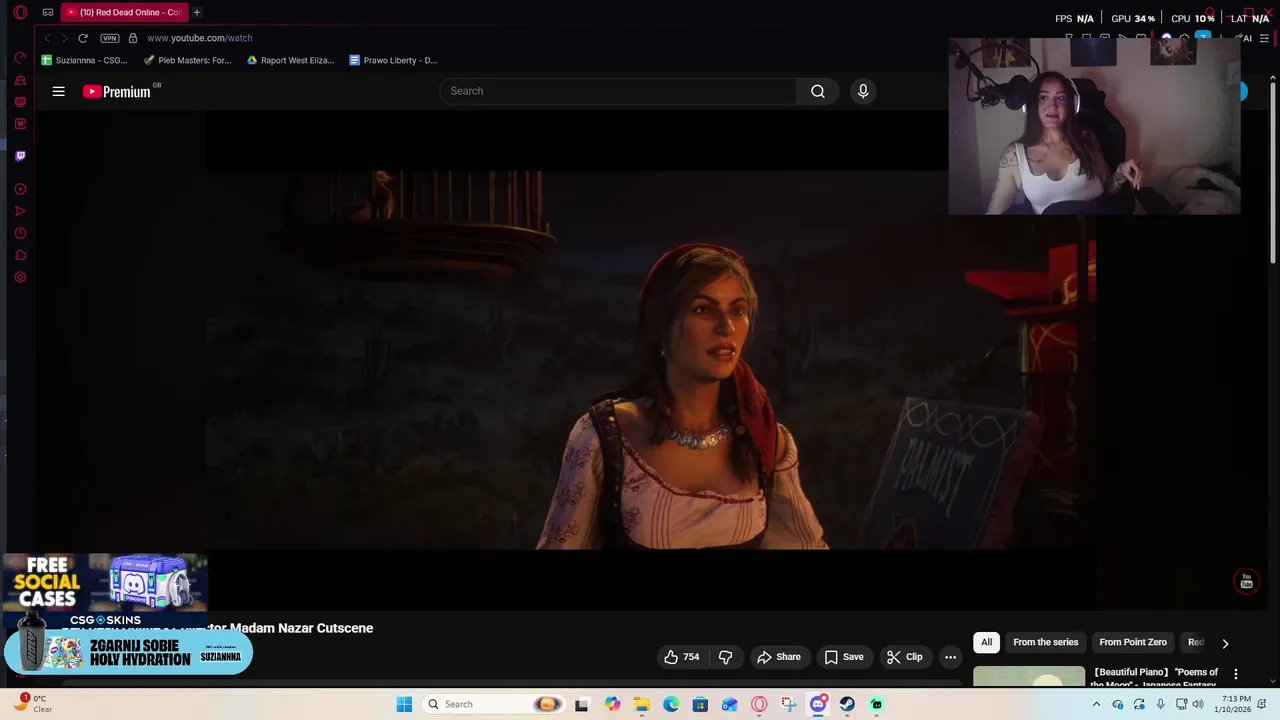Screen dimensions: 1280x720
Task: Open Discord from the taskbar
Action: pos(818,704)
